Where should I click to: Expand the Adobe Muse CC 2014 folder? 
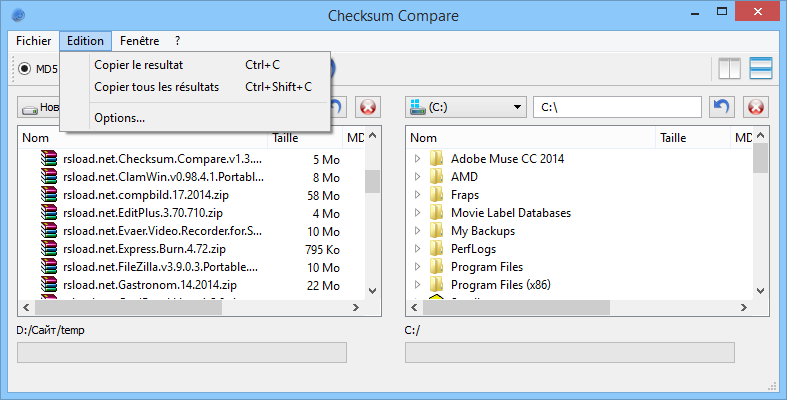coord(417,159)
